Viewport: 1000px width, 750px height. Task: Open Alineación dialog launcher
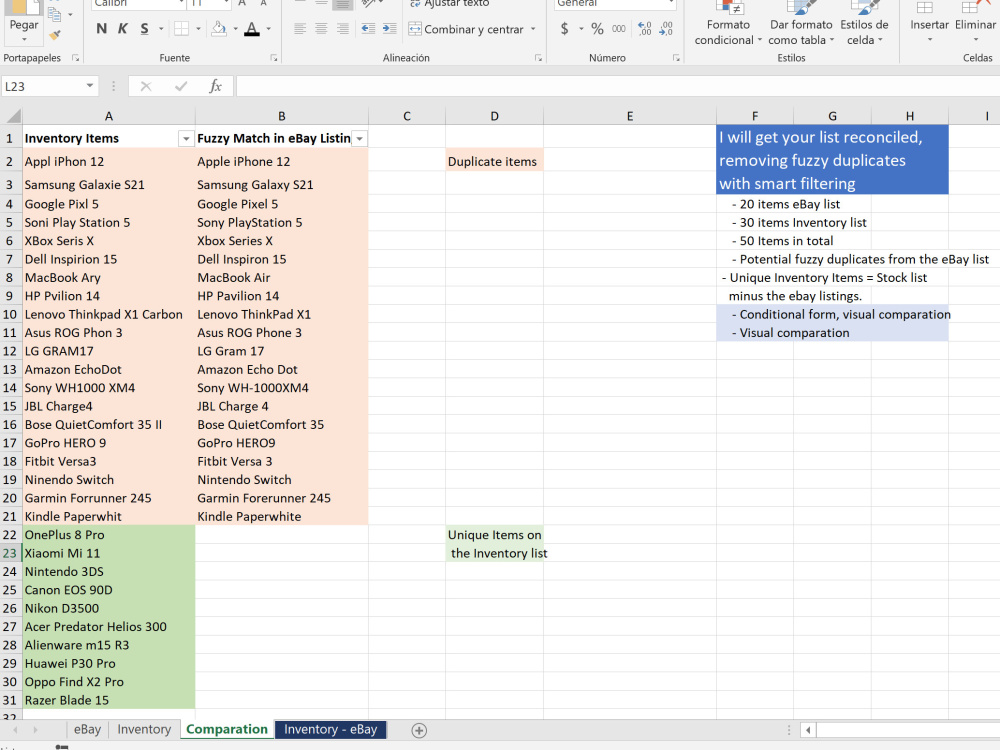pyautogui.click(x=538, y=58)
